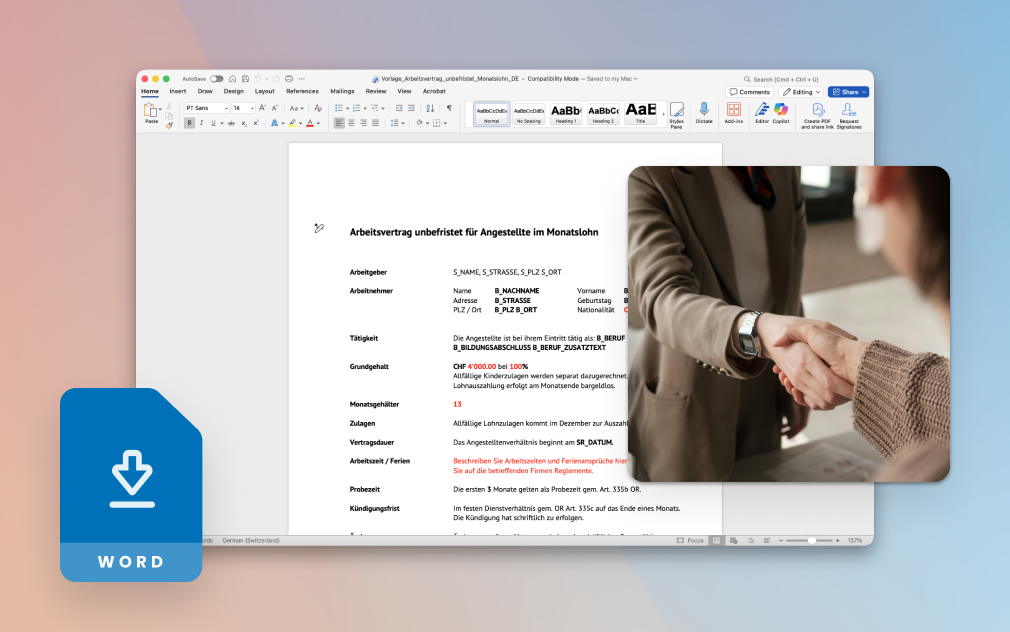Click the Numbering list icon

coord(356,108)
